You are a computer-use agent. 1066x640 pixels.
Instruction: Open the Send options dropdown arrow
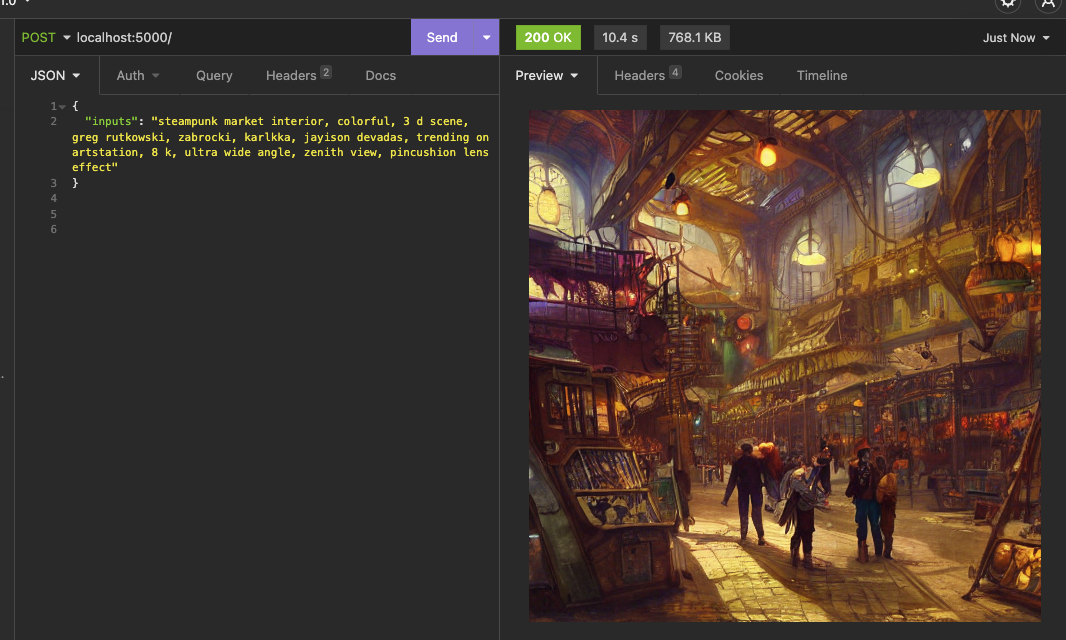click(486, 37)
